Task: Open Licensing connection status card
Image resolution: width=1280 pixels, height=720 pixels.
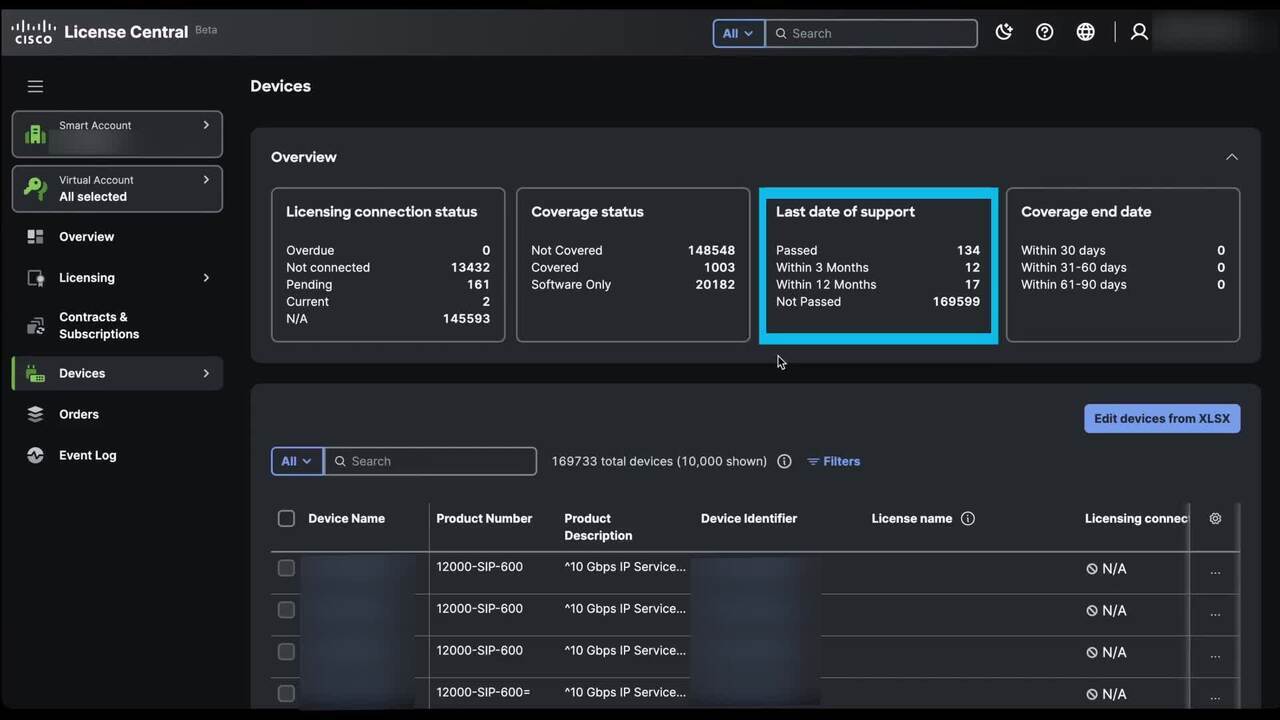Action: click(388, 265)
